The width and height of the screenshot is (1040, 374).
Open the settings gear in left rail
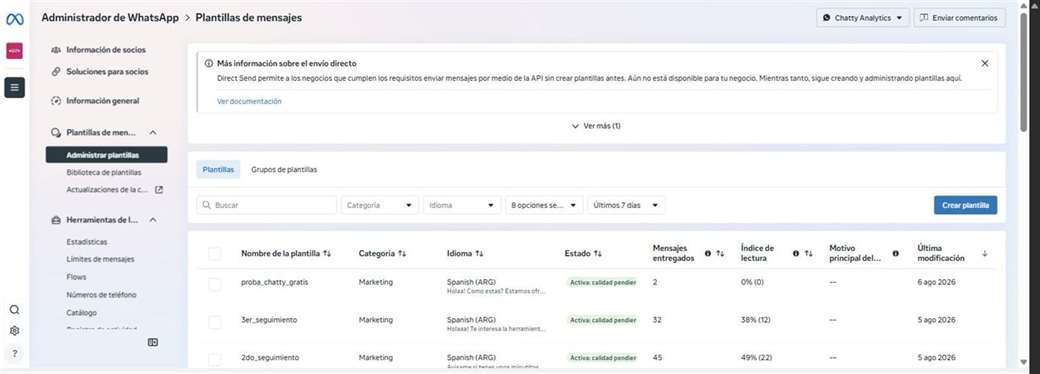pos(15,331)
